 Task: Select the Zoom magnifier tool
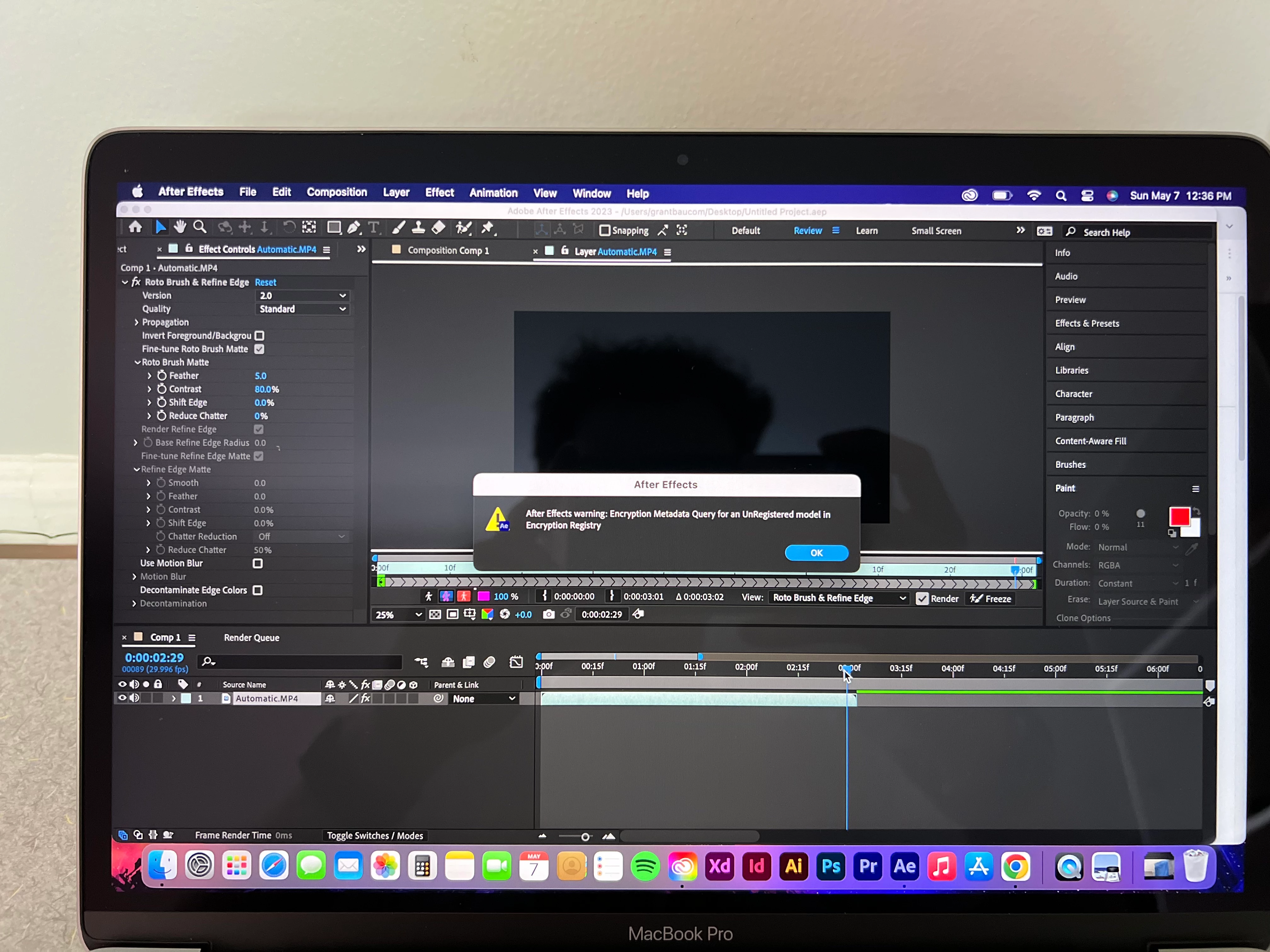click(x=200, y=227)
